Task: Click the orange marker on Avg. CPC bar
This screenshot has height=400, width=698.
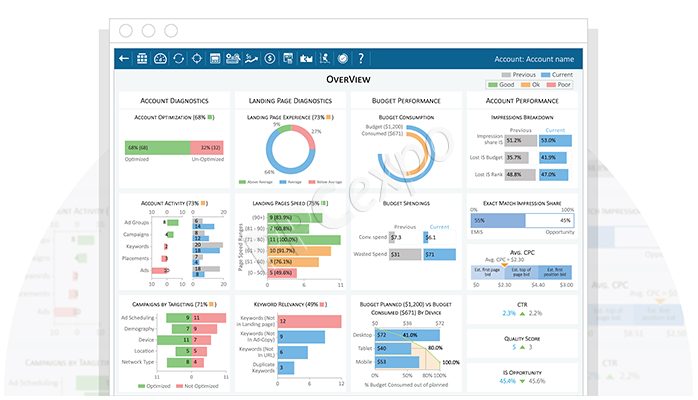Action: [x=504, y=265]
